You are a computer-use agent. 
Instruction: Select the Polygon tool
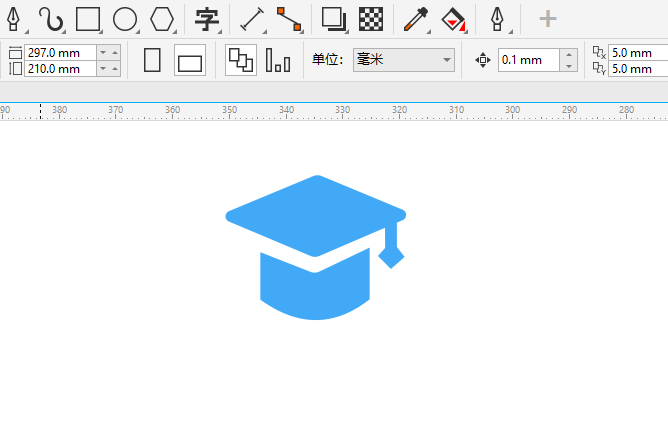162,19
